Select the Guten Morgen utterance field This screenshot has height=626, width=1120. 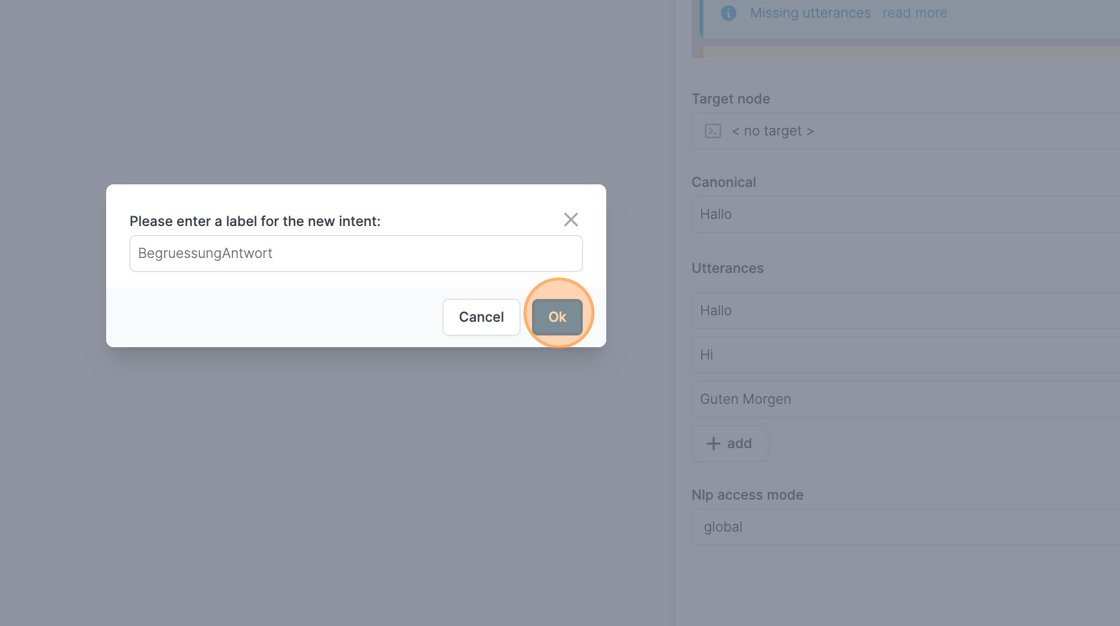pos(906,399)
